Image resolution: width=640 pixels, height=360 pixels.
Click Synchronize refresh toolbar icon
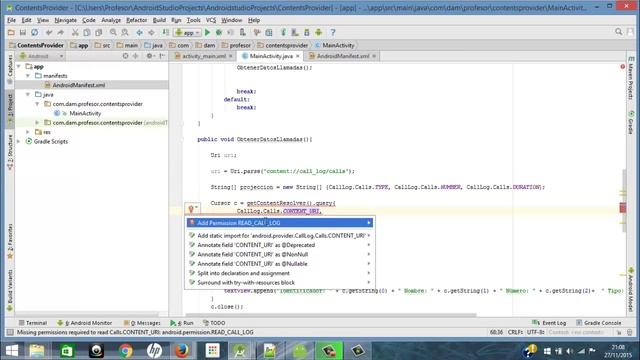35,32
